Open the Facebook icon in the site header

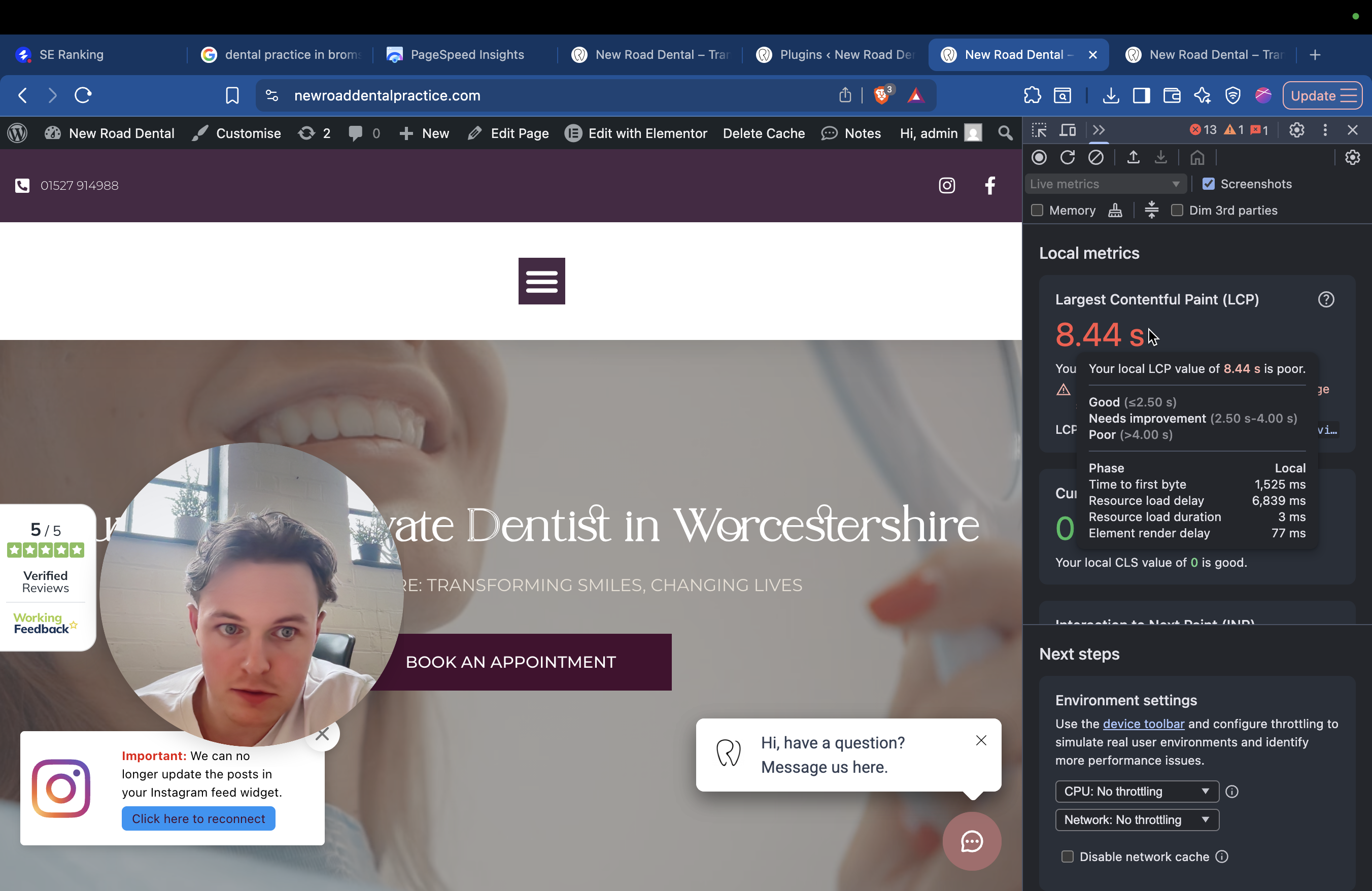990,186
